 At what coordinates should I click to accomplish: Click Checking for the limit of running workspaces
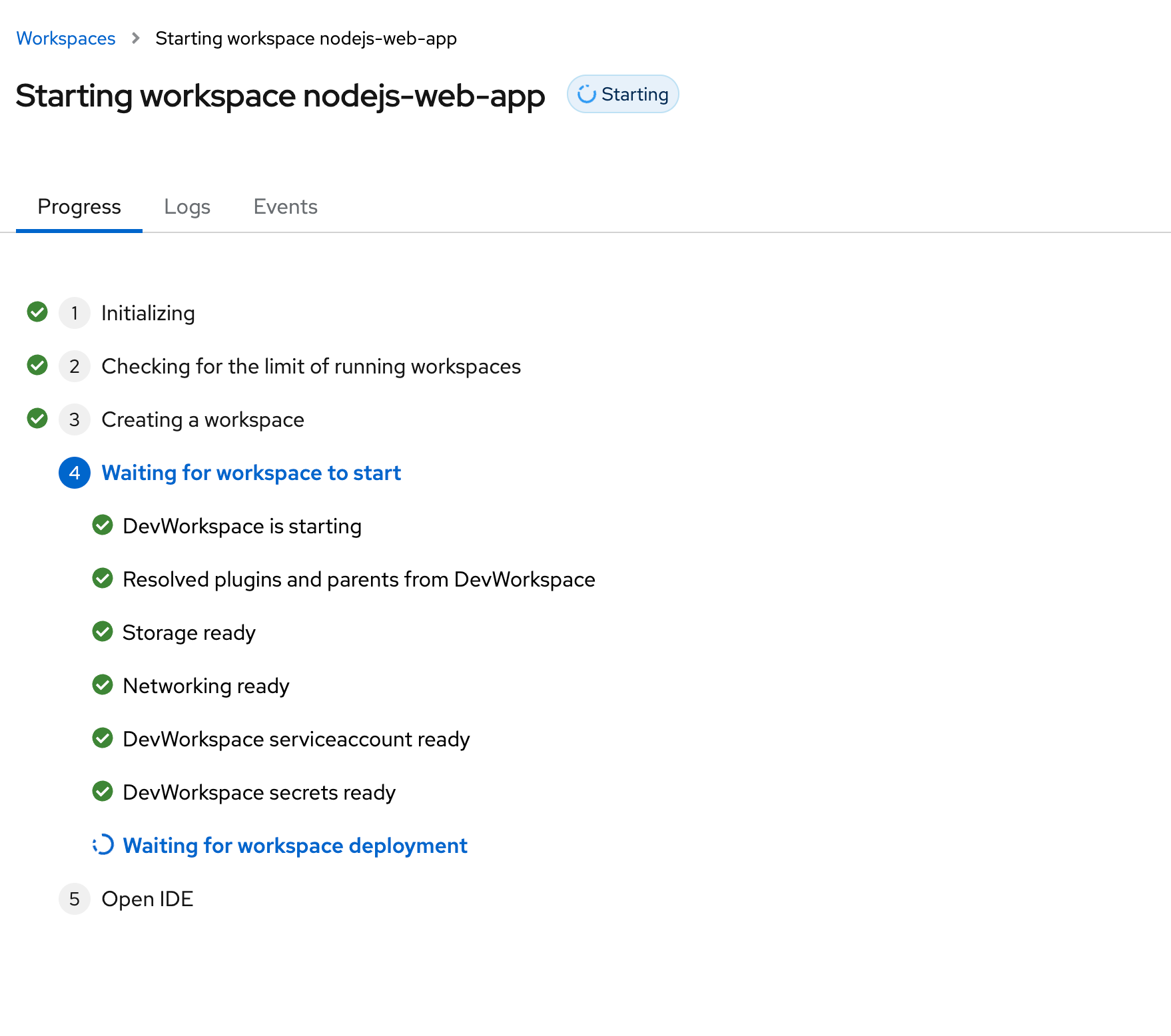(x=311, y=366)
